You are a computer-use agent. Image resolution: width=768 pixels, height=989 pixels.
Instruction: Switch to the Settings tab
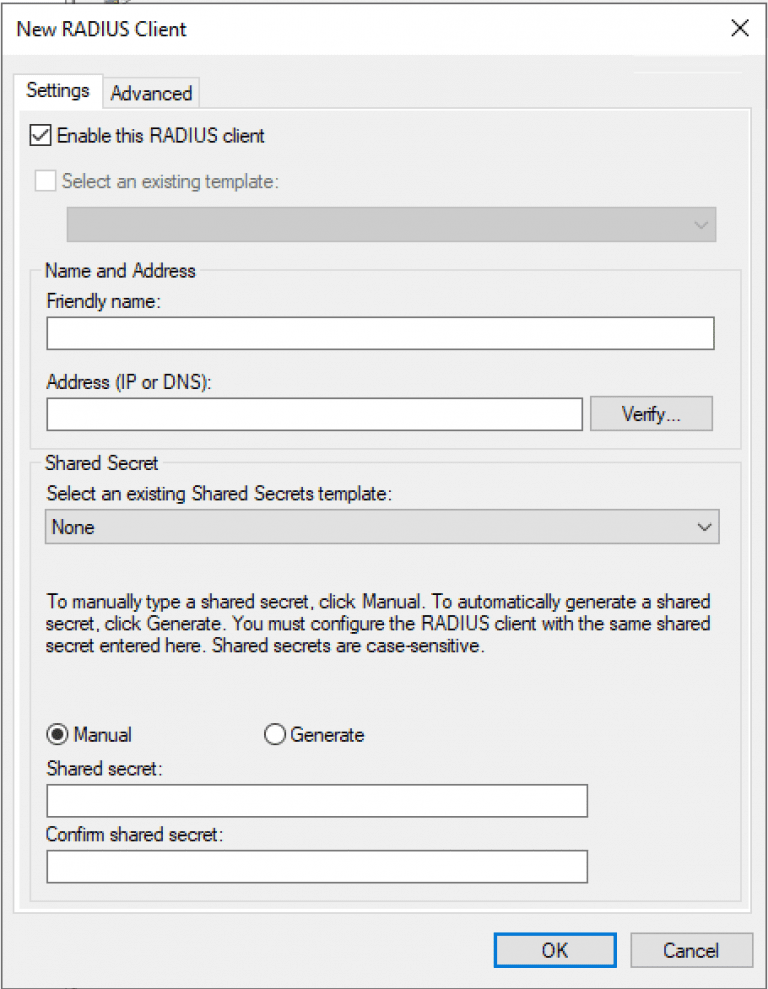(x=57, y=90)
